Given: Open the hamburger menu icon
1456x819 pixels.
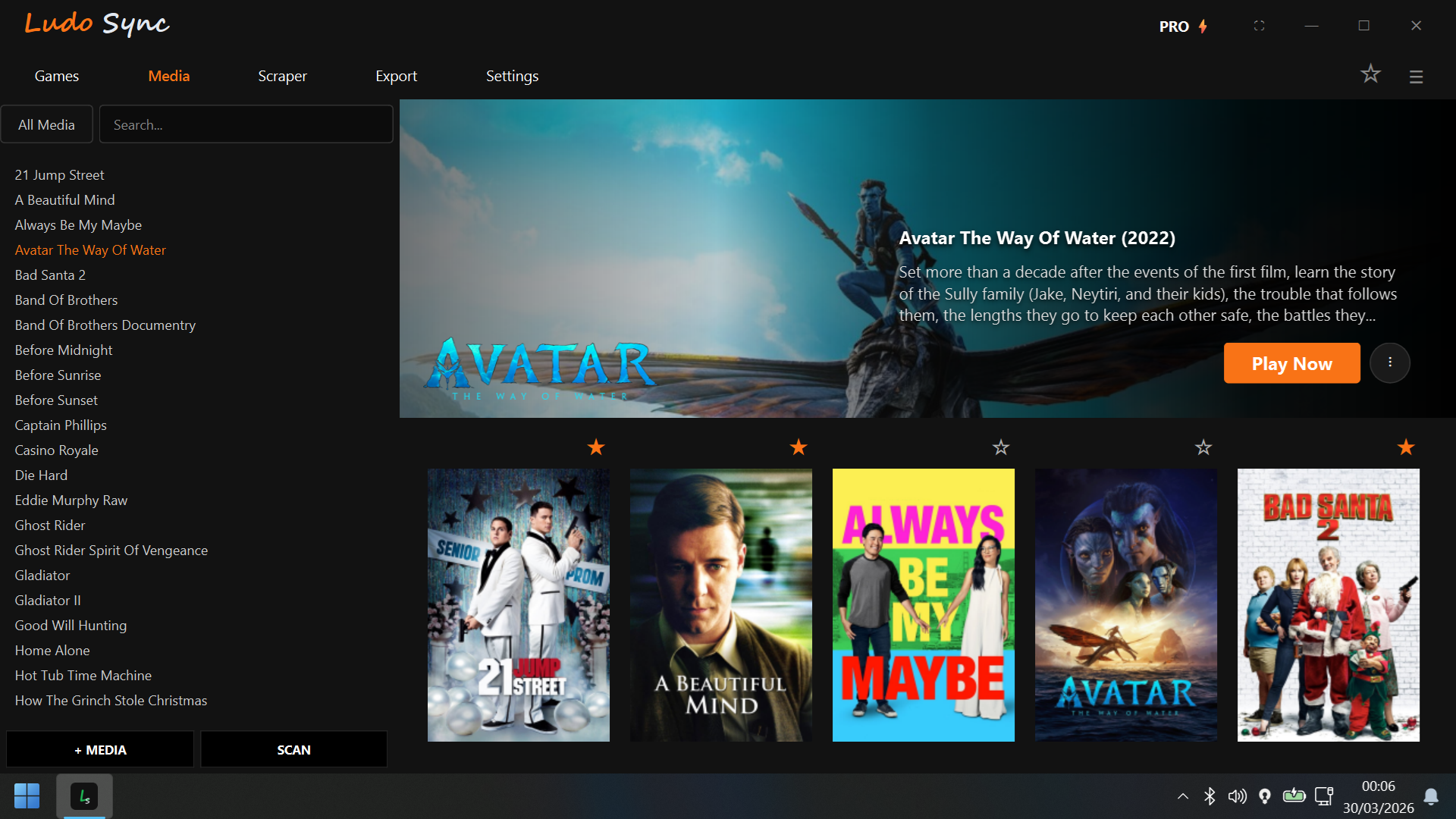Looking at the screenshot, I should coord(1416,77).
